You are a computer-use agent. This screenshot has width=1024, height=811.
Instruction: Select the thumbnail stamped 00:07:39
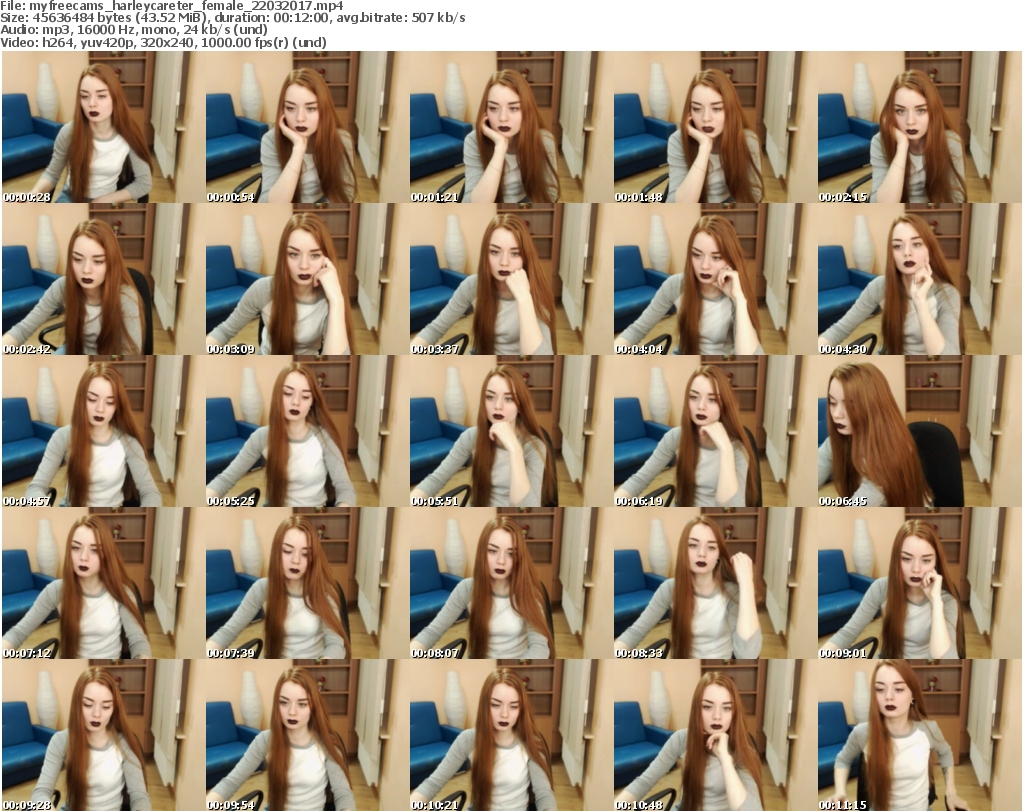(308, 583)
